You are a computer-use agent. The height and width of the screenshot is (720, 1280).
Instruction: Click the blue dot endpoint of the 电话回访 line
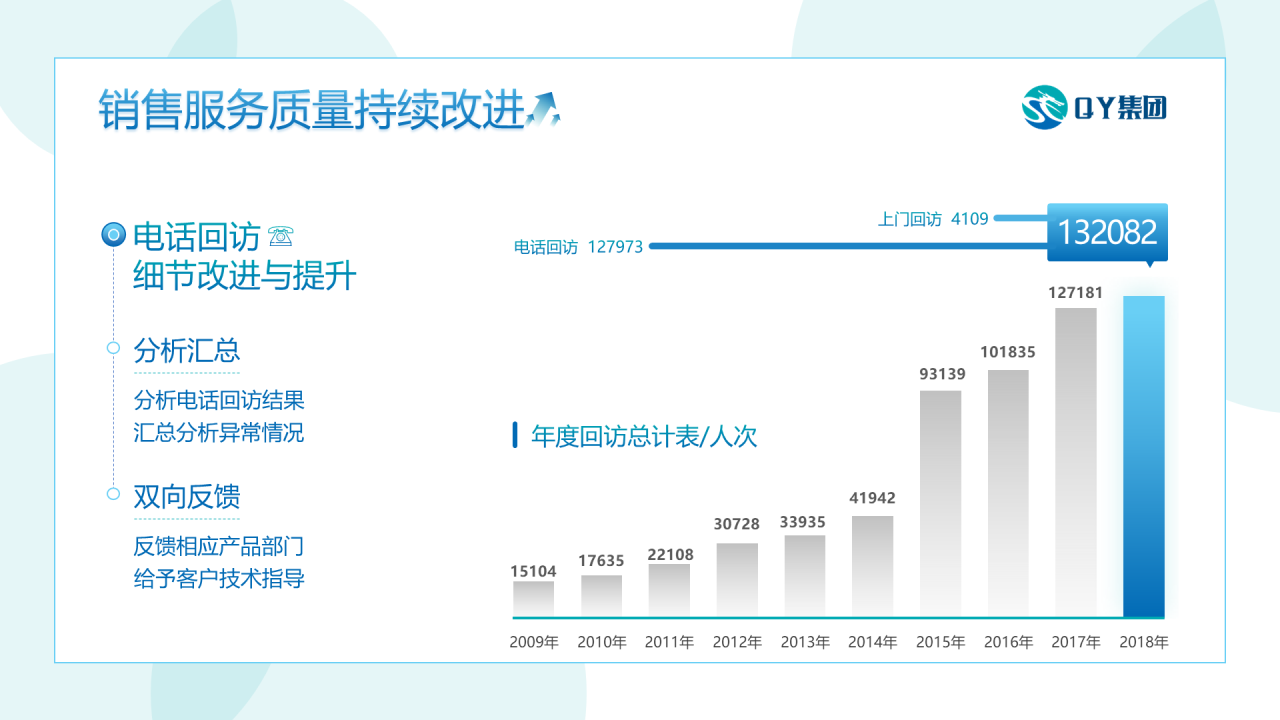pyautogui.click(x=651, y=245)
